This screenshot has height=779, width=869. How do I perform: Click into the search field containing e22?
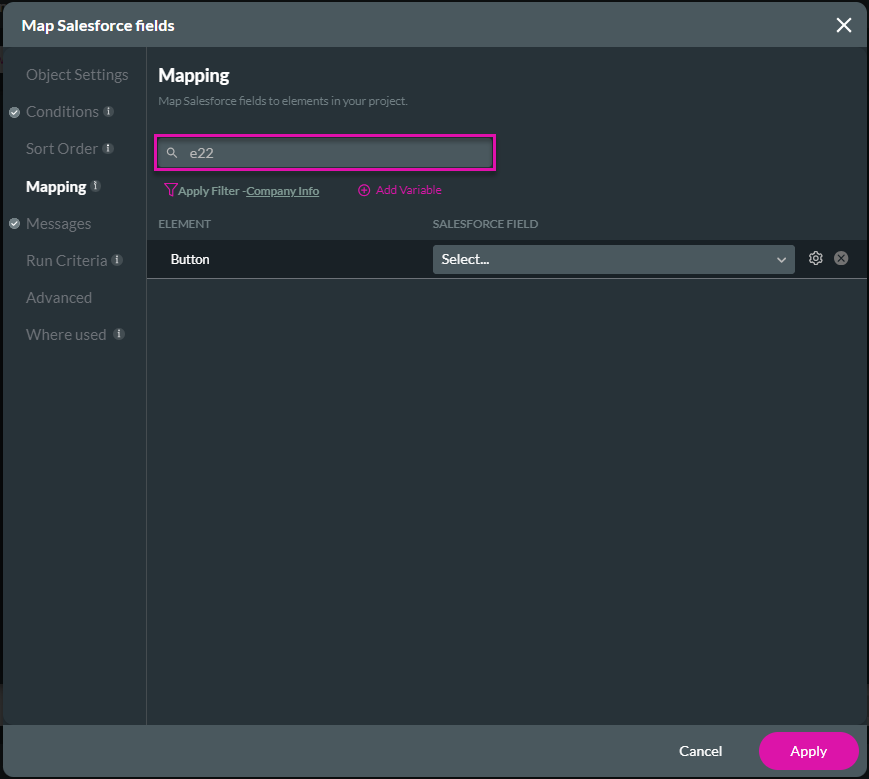coord(335,153)
